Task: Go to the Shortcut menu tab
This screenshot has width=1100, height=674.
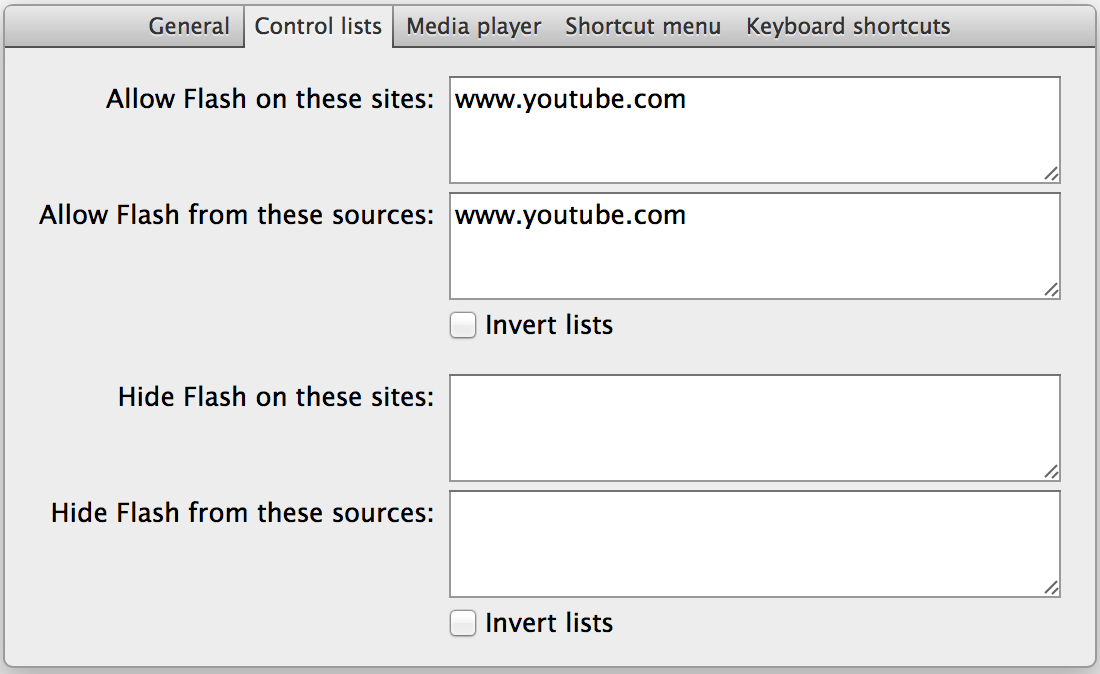Action: point(643,26)
